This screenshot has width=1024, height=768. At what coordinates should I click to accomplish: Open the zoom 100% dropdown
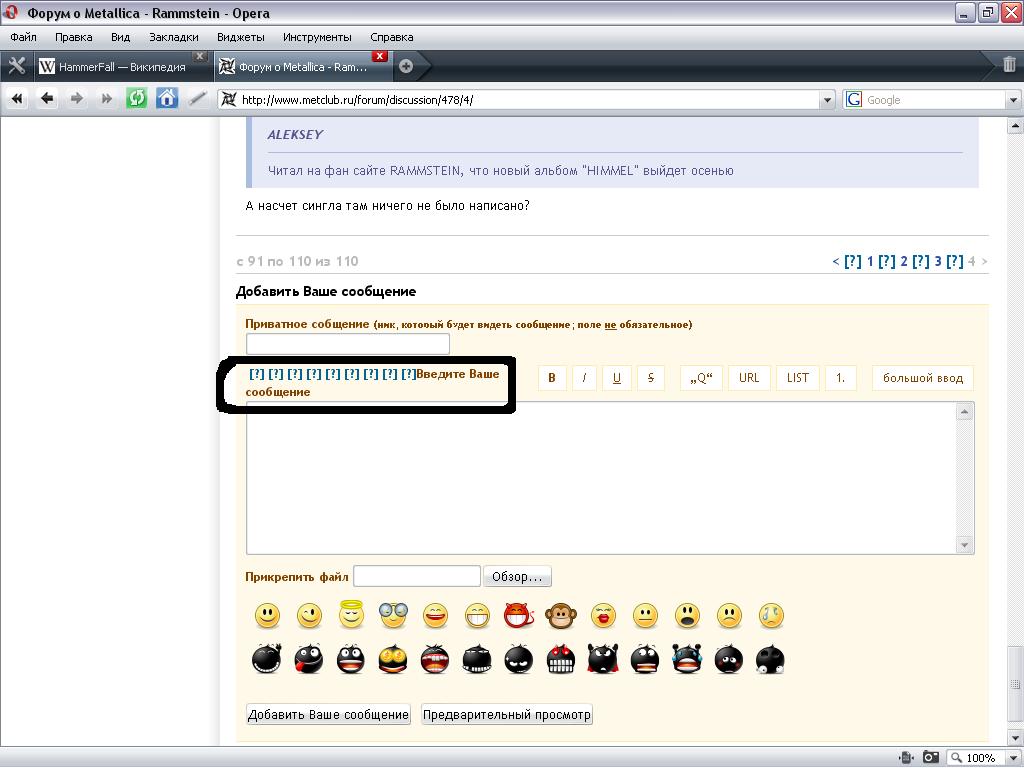pos(1012,758)
